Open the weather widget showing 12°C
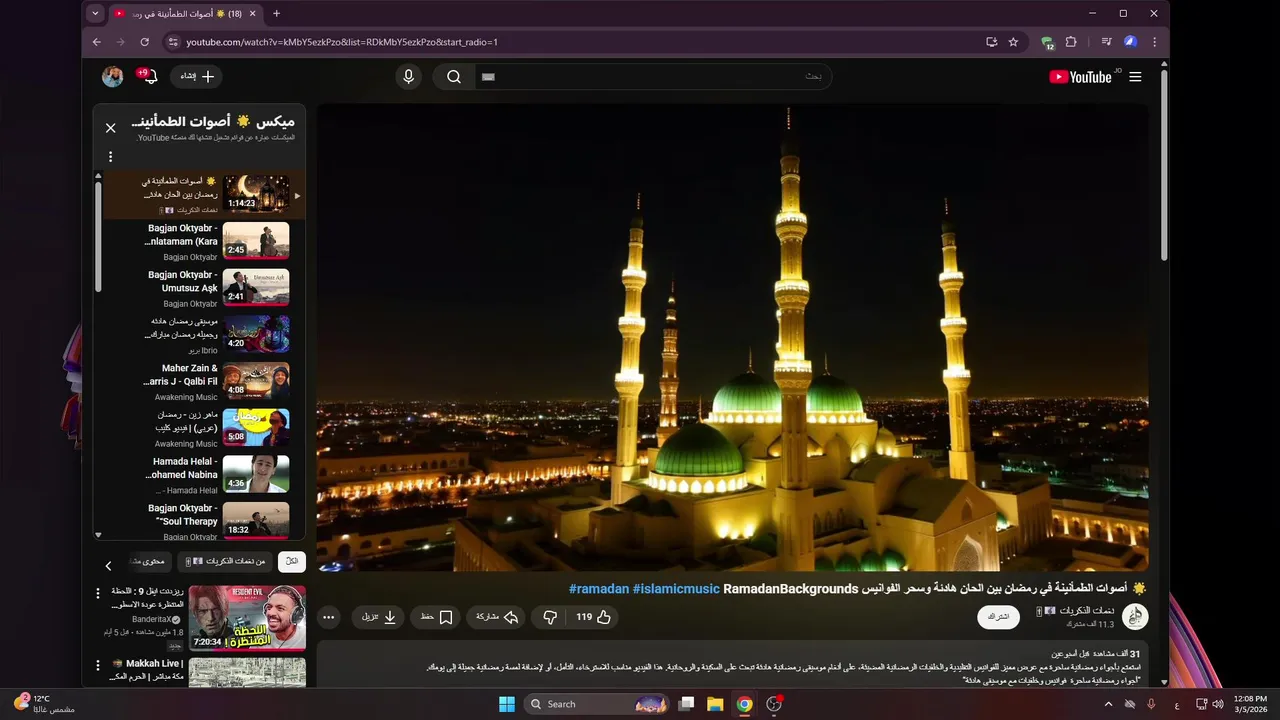This screenshot has width=1280, height=720. pyautogui.click(x=42, y=704)
